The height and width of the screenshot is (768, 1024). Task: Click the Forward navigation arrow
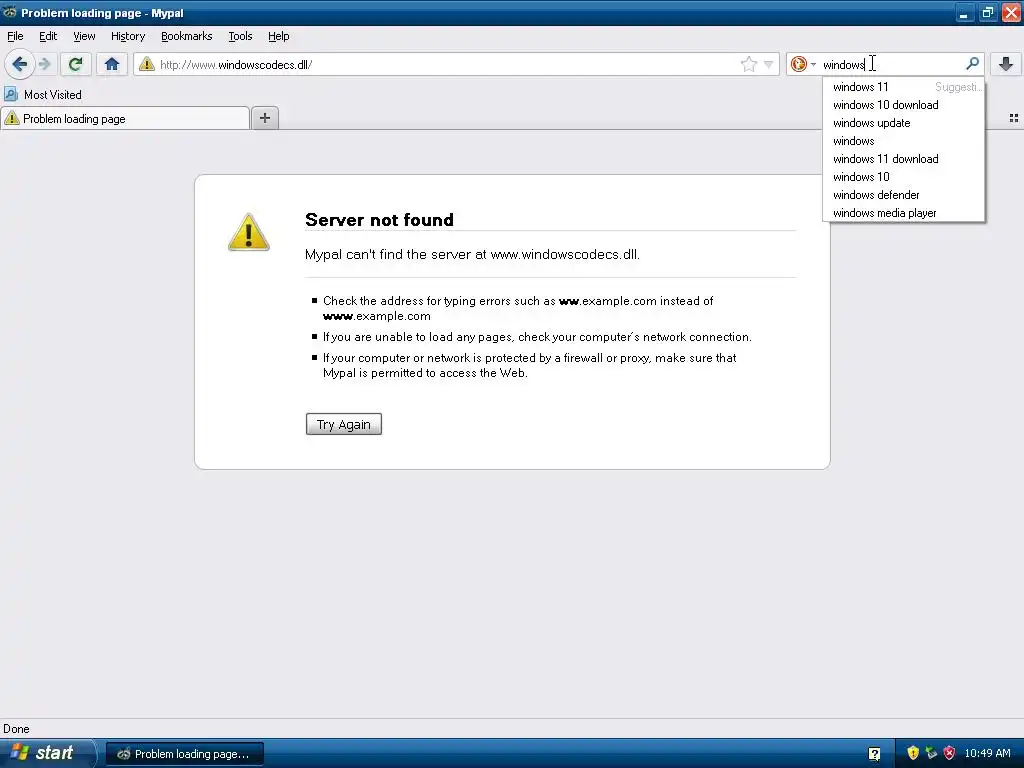pyautogui.click(x=44, y=64)
